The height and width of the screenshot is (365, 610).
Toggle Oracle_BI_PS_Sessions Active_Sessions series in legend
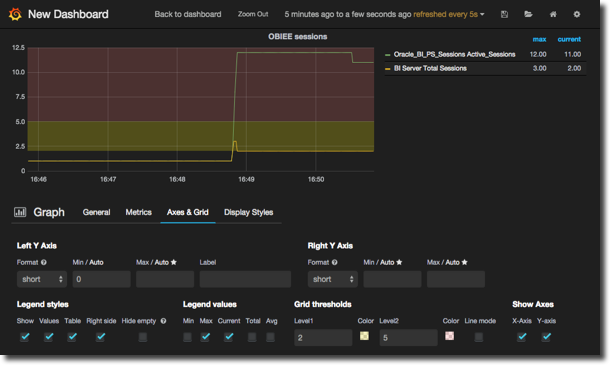pos(454,54)
